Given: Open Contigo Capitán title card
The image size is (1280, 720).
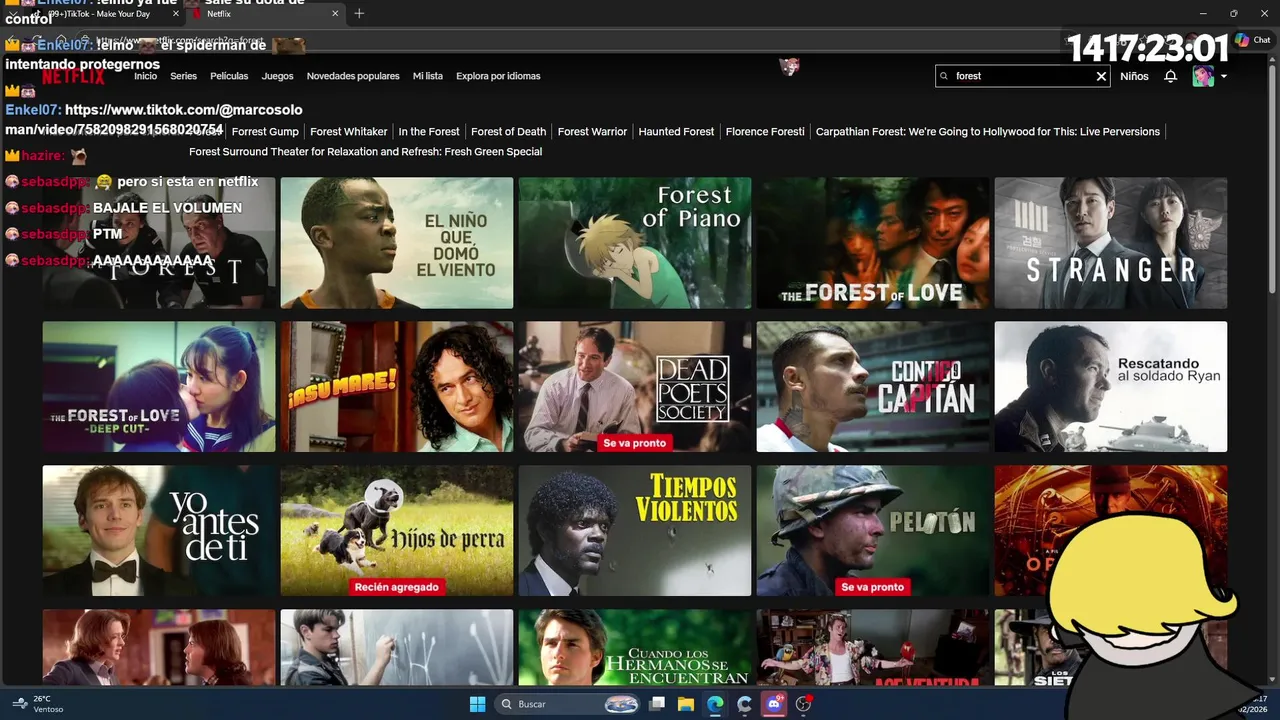Looking at the screenshot, I should (x=873, y=387).
